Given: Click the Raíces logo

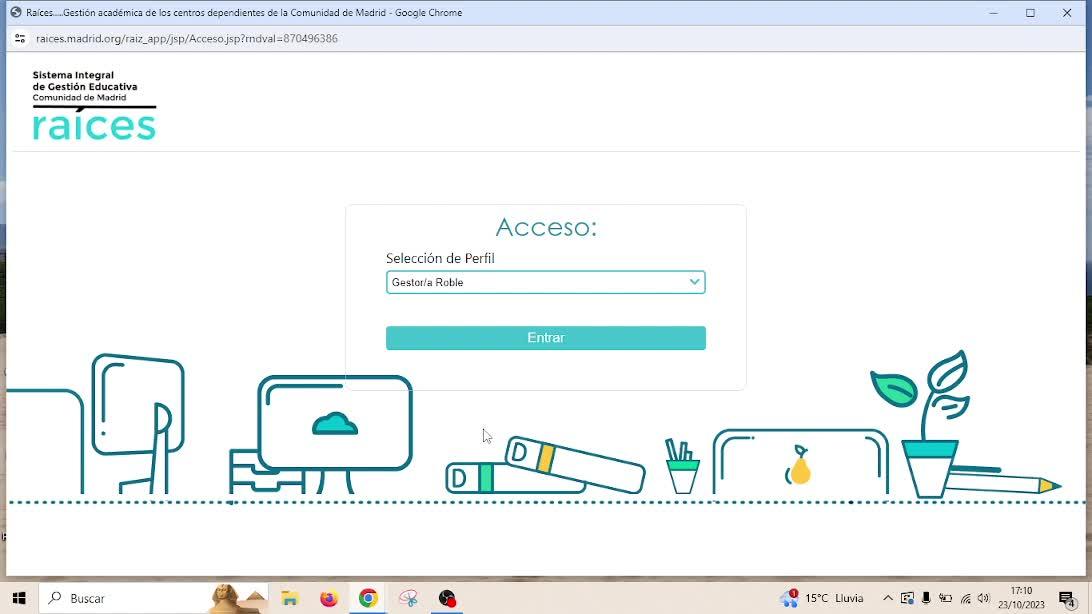Looking at the screenshot, I should (x=94, y=105).
